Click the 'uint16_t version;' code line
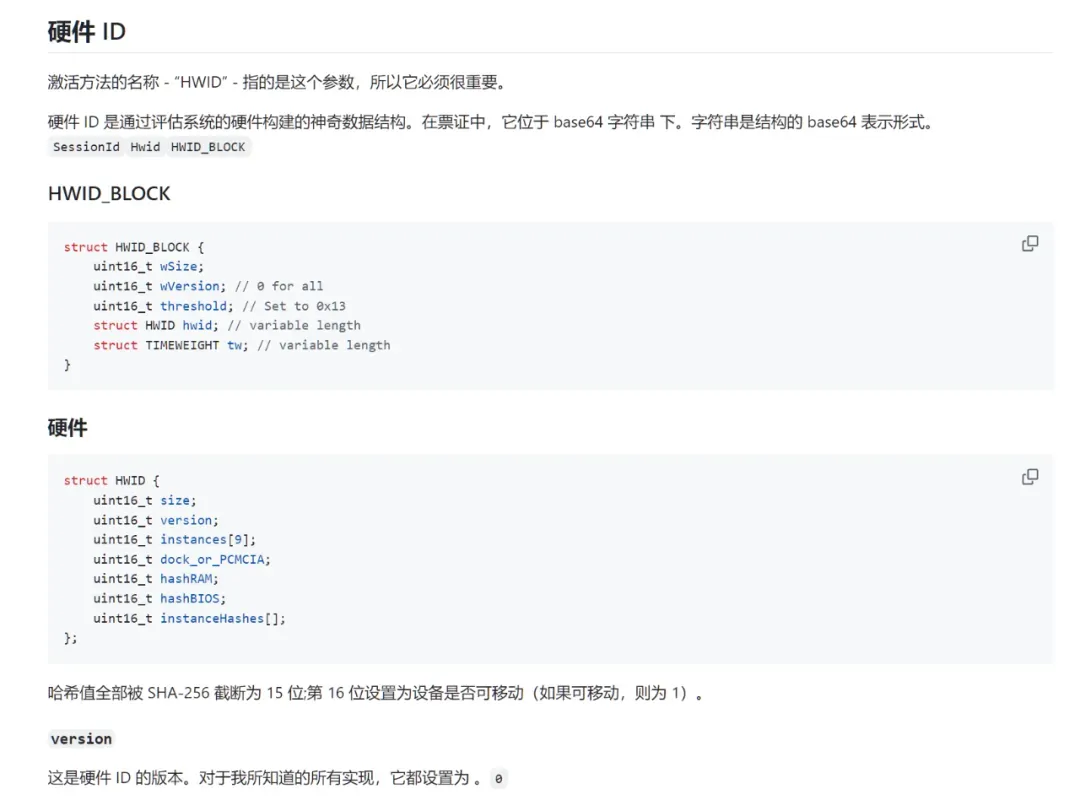This screenshot has height=800, width=1080. click(x=156, y=520)
